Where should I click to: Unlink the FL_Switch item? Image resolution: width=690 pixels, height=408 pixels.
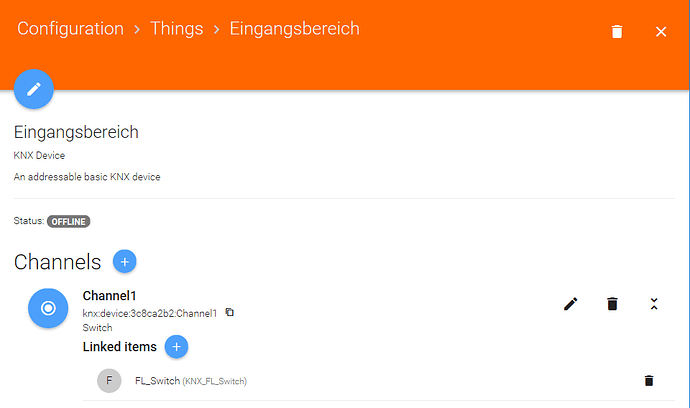[x=649, y=381]
